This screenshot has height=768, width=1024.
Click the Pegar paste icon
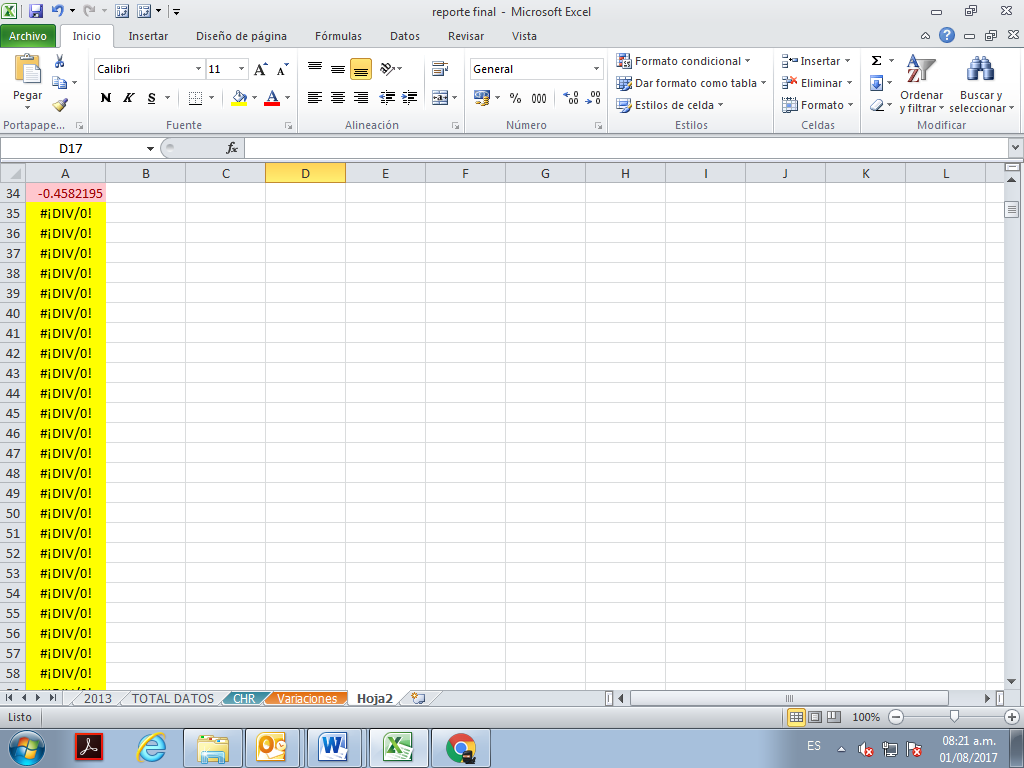[x=27, y=69]
